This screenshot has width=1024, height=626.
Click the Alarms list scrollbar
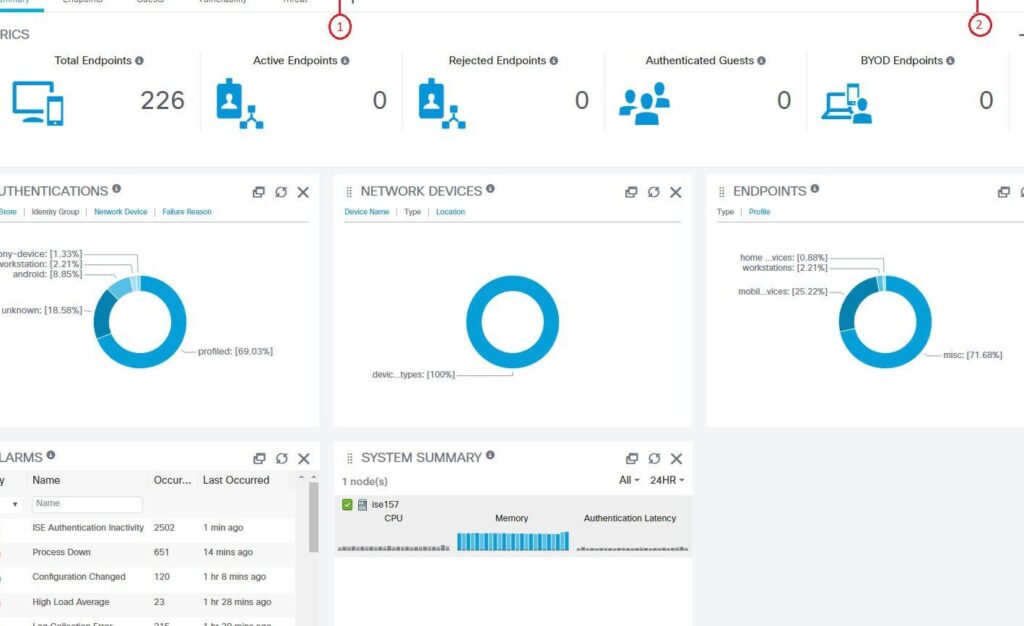pyautogui.click(x=313, y=520)
